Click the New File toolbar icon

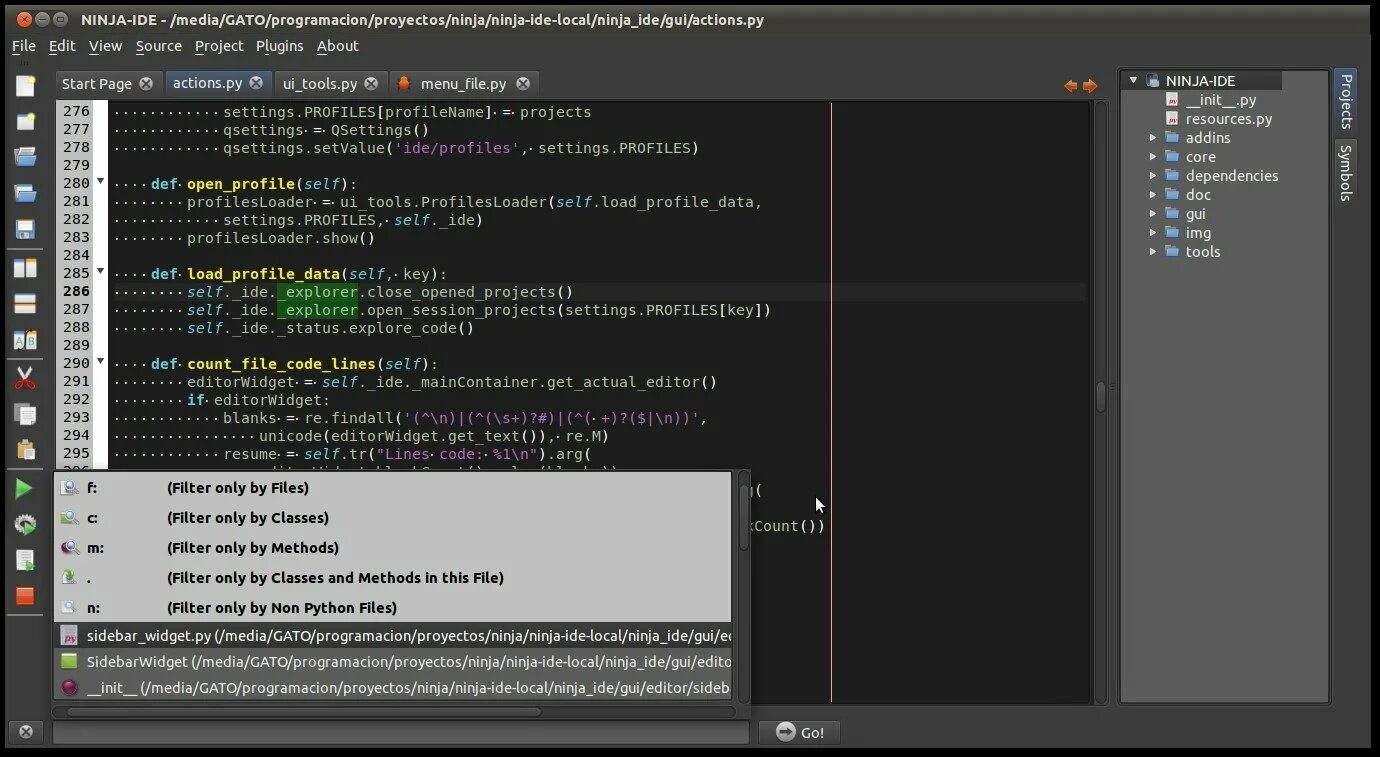pyautogui.click(x=25, y=86)
